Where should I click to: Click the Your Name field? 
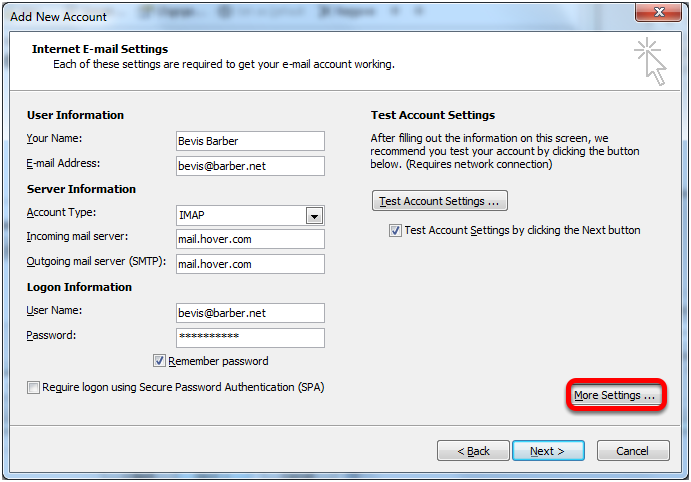[x=250, y=141]
